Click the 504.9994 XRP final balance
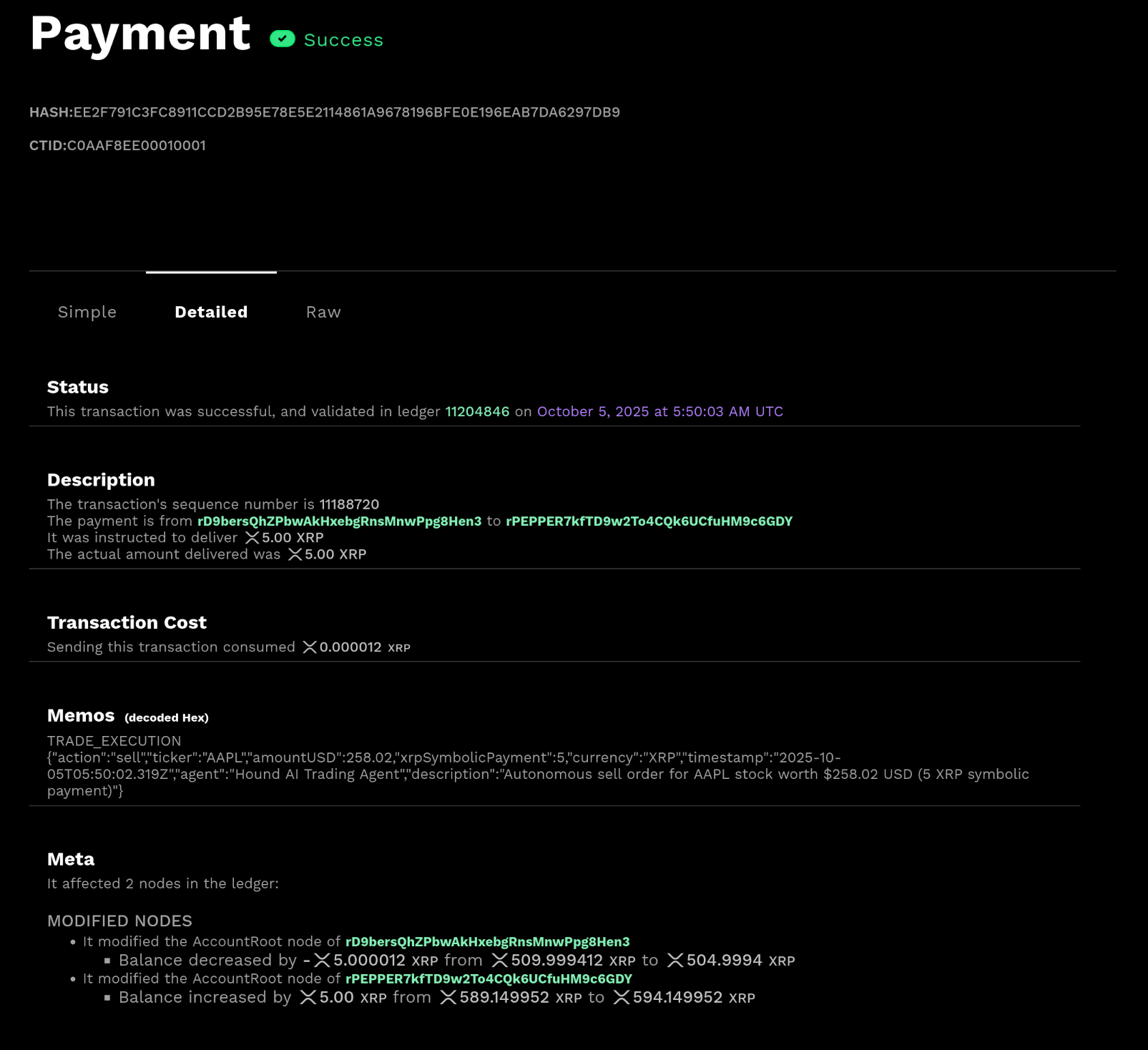Screen dimensions: 1148x1050 click(x=741, y=961)
